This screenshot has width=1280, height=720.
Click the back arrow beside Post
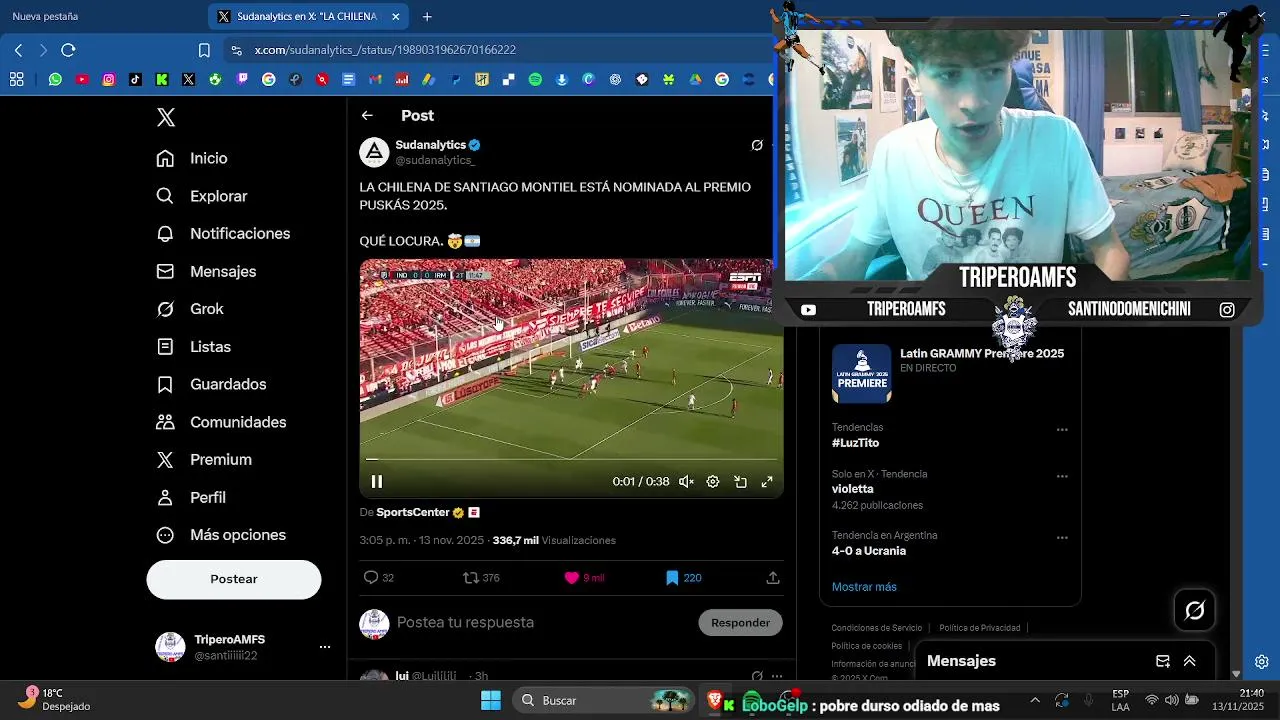[367, 116]
